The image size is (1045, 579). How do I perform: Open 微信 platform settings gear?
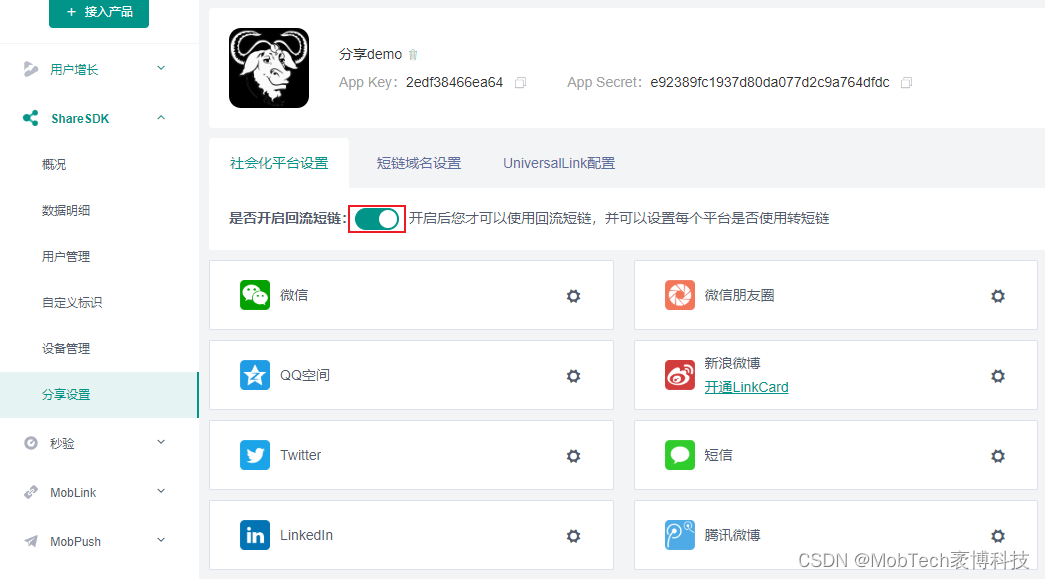[x=573, y=295]
